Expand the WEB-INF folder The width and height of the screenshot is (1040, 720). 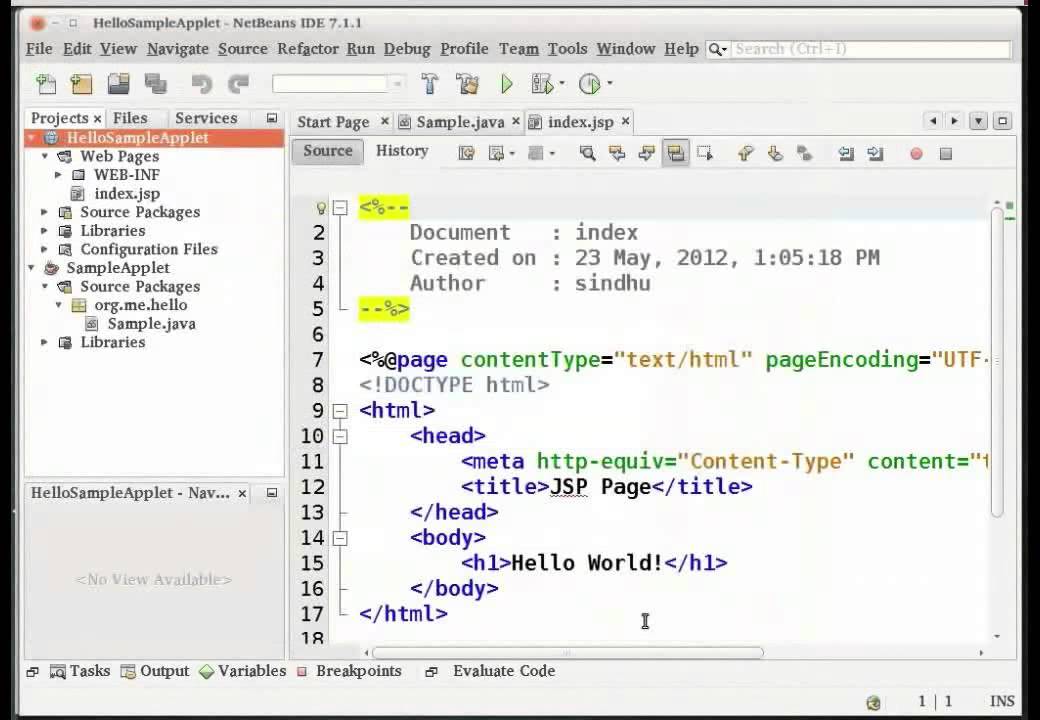[59, 175]
